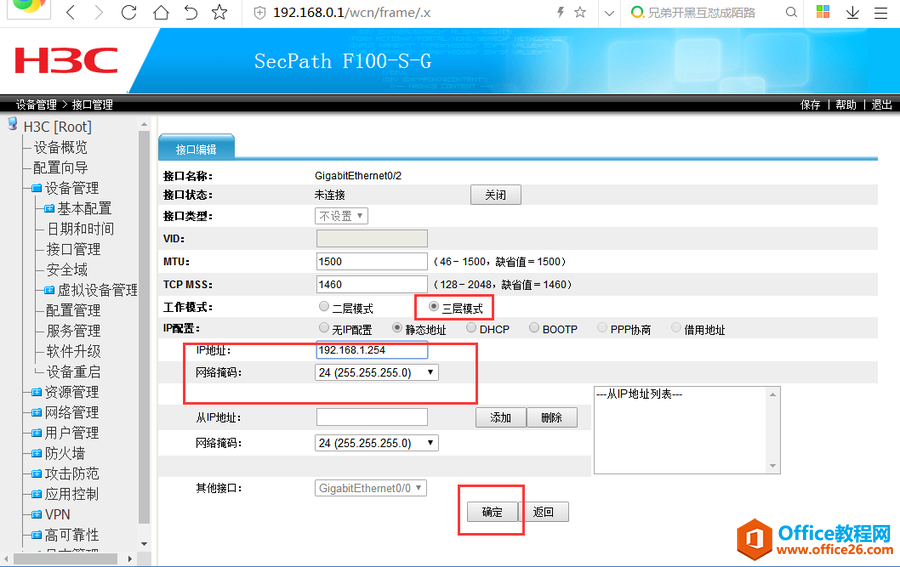The width and height of the screenshot is (900, 567).
Task: Go back with browser back arrow
Action: point(71,12)
